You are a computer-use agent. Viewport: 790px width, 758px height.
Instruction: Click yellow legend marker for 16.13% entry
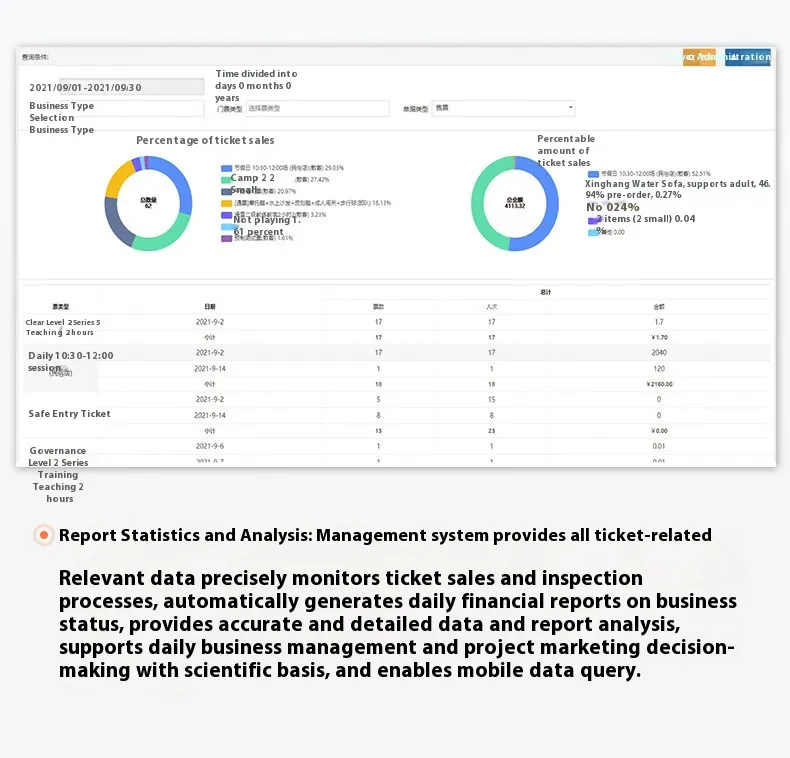coord(227,203)
